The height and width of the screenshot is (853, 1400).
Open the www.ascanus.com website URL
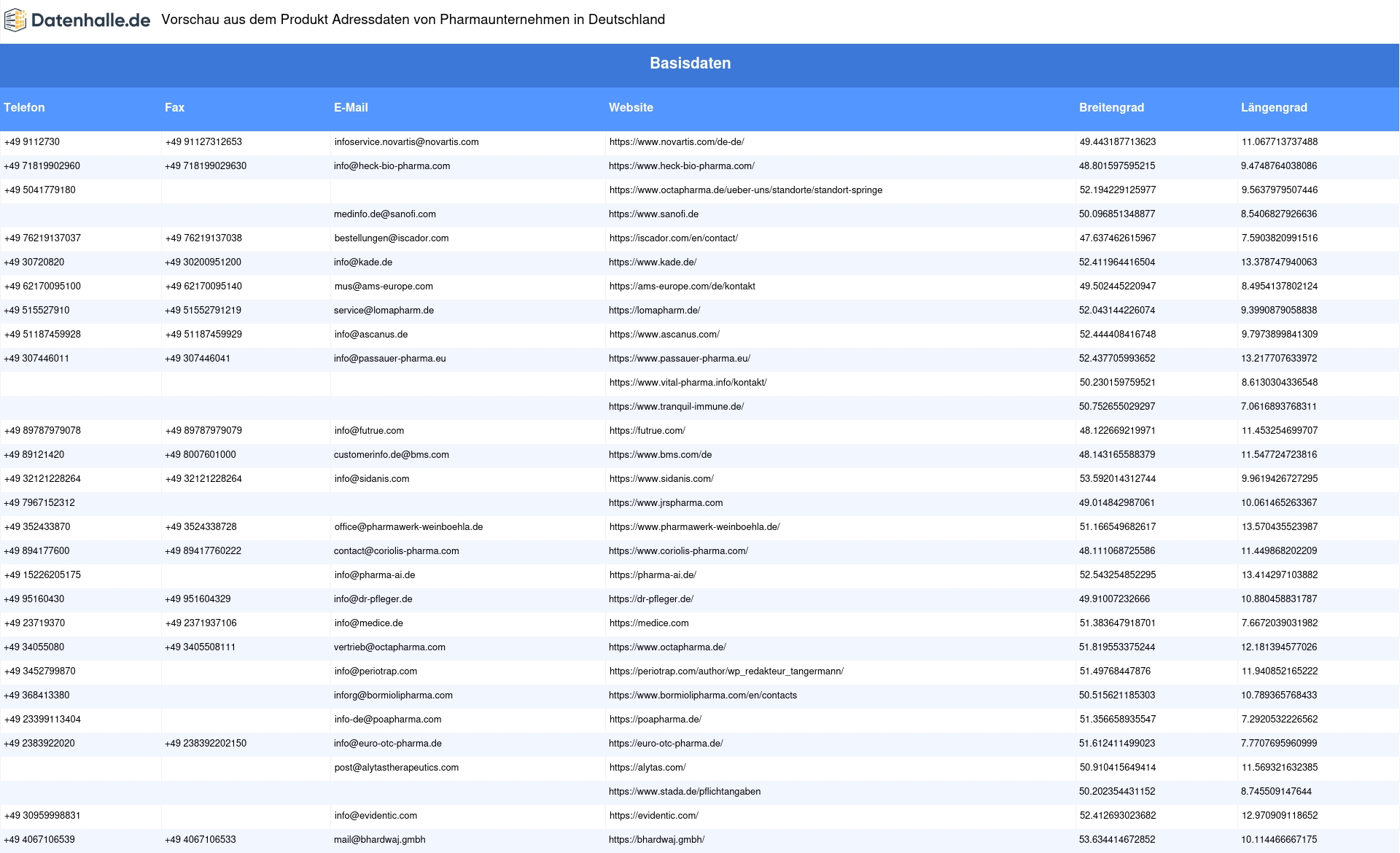tap(664, 335)
